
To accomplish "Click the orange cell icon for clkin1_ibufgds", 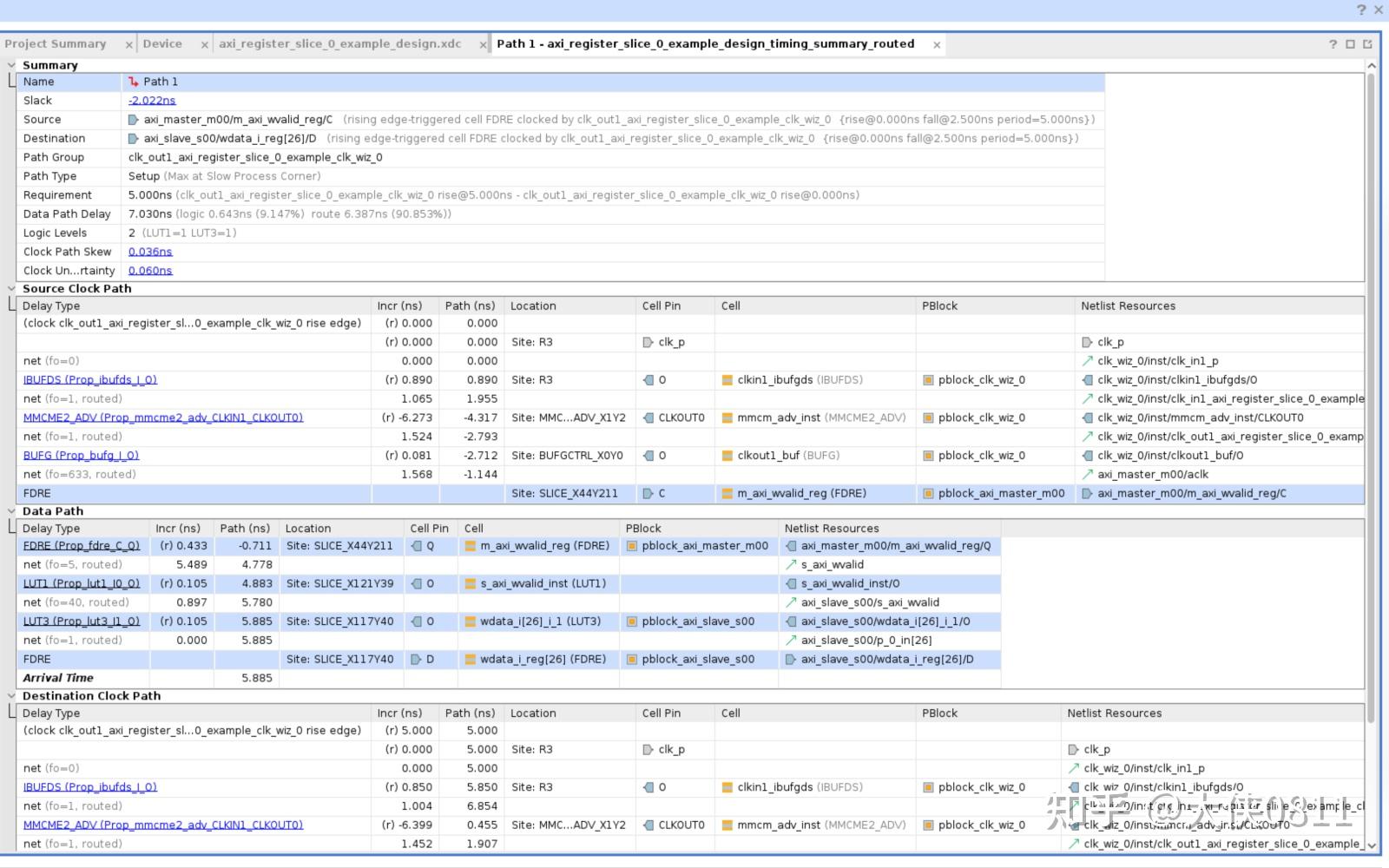I will (727, 380).
